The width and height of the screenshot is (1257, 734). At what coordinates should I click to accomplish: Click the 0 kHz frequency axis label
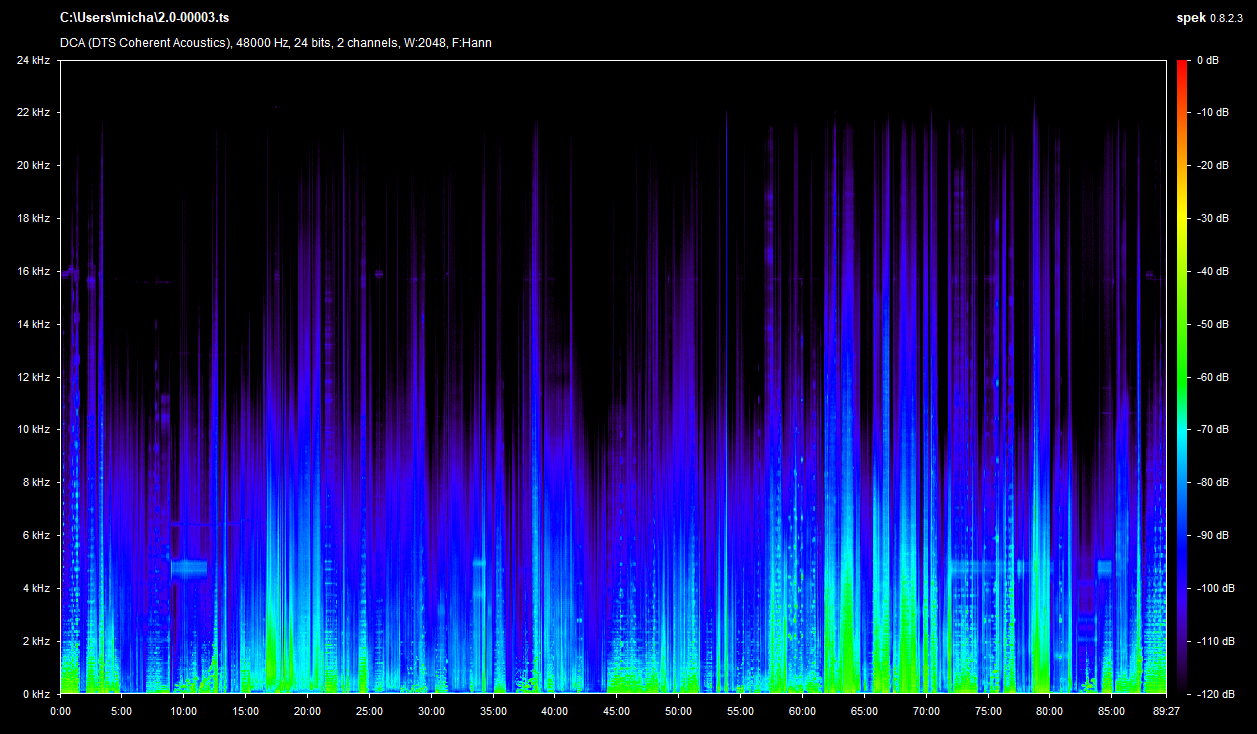36,693
